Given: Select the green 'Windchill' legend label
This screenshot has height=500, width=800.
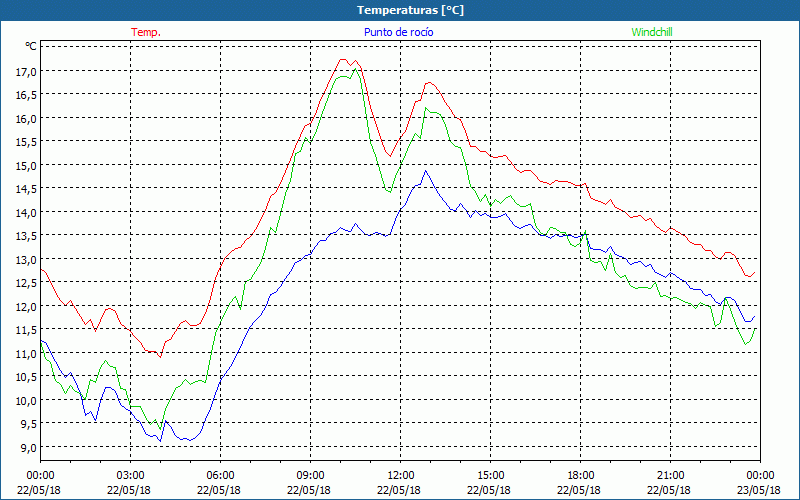Looking at the screenshot, I should 652,32.
